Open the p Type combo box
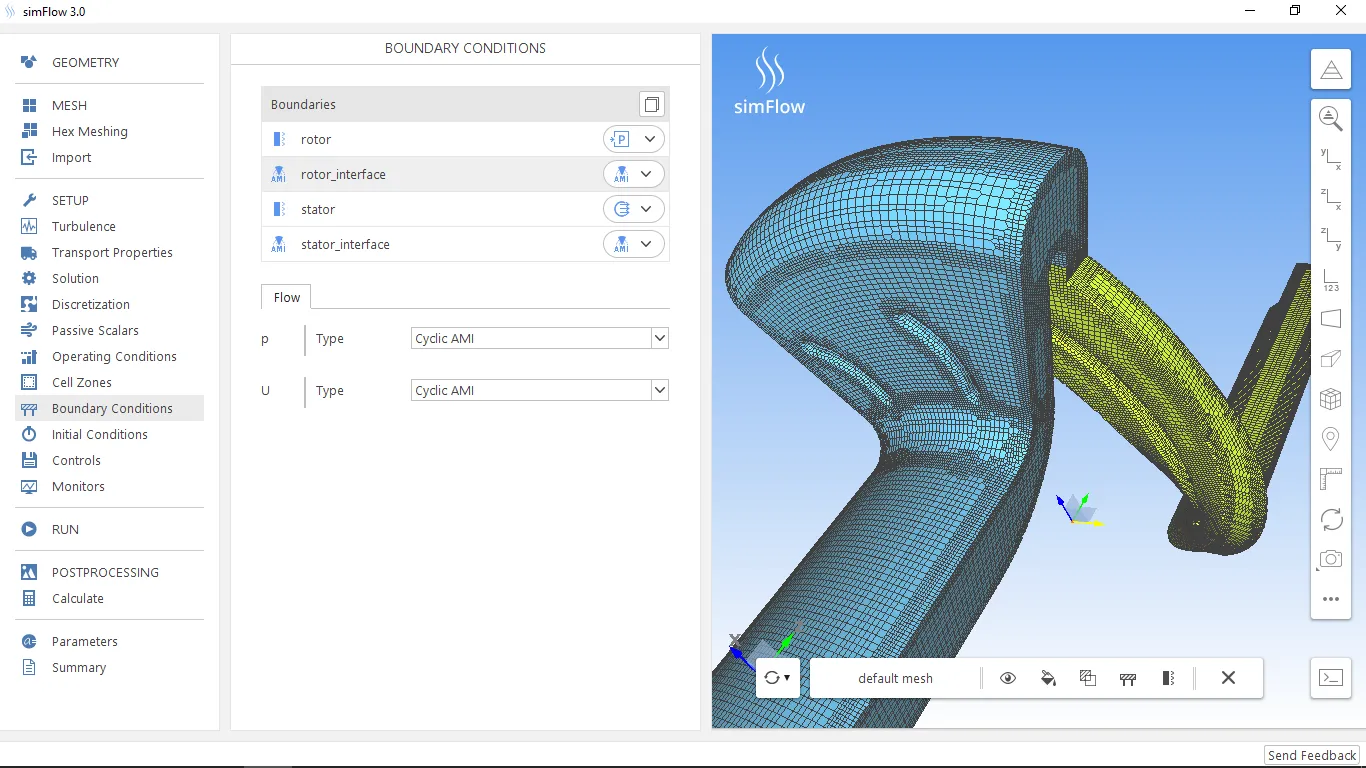 click(539, 338)
